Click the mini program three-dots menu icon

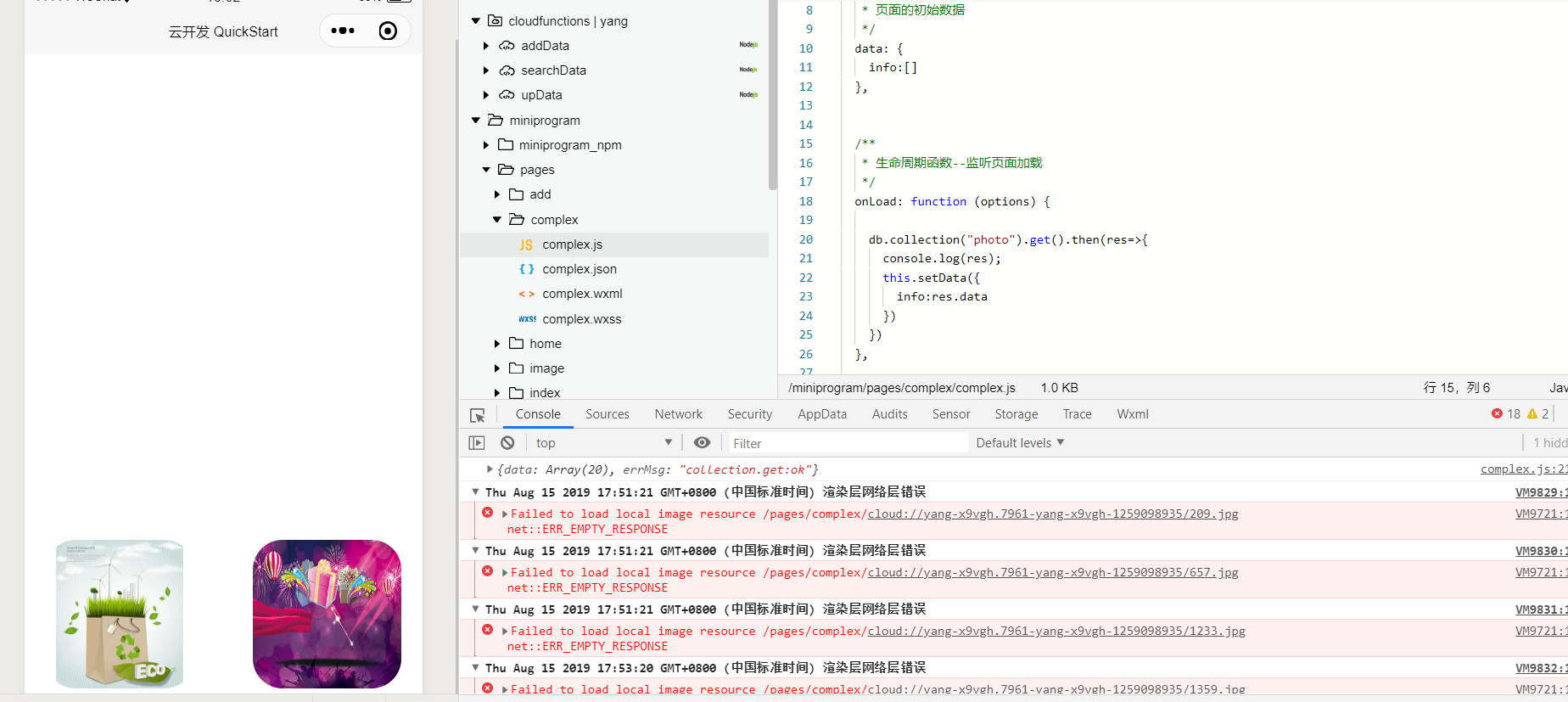[x=343, y=31]
